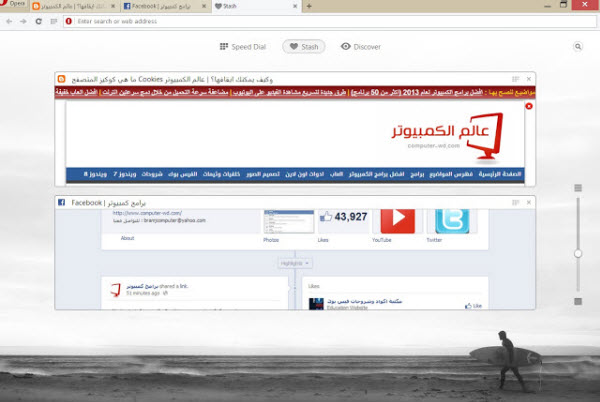600x402 pixels.
Task: Switch to the first Arabic blog tab
Action: pos(75,6)
